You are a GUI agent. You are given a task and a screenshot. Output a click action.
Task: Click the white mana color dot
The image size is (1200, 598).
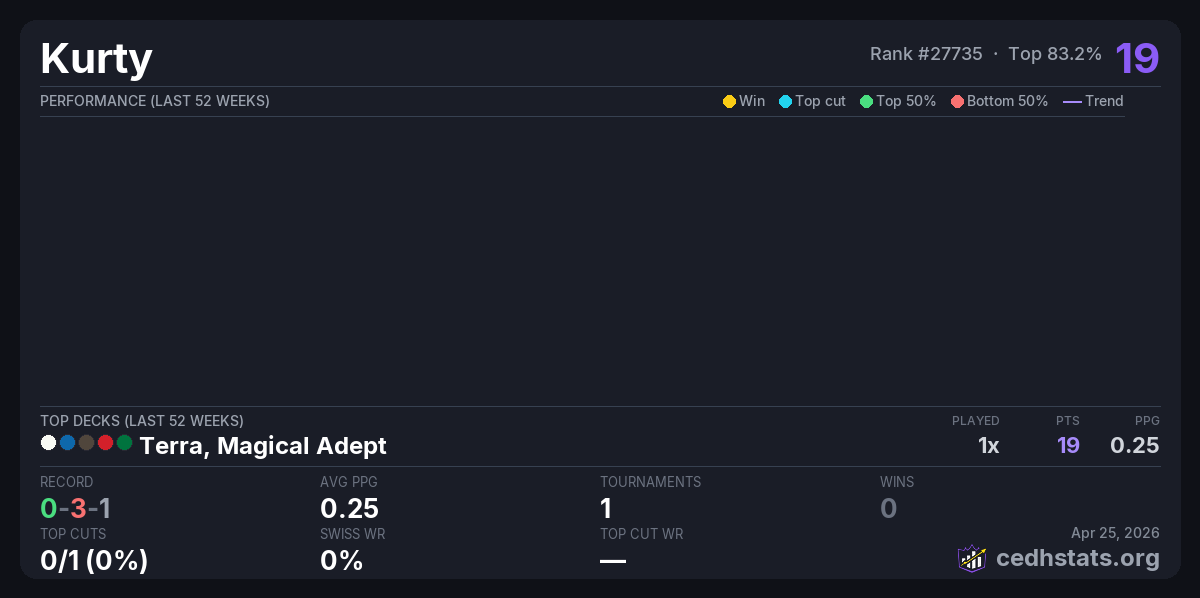coord(48,442)
